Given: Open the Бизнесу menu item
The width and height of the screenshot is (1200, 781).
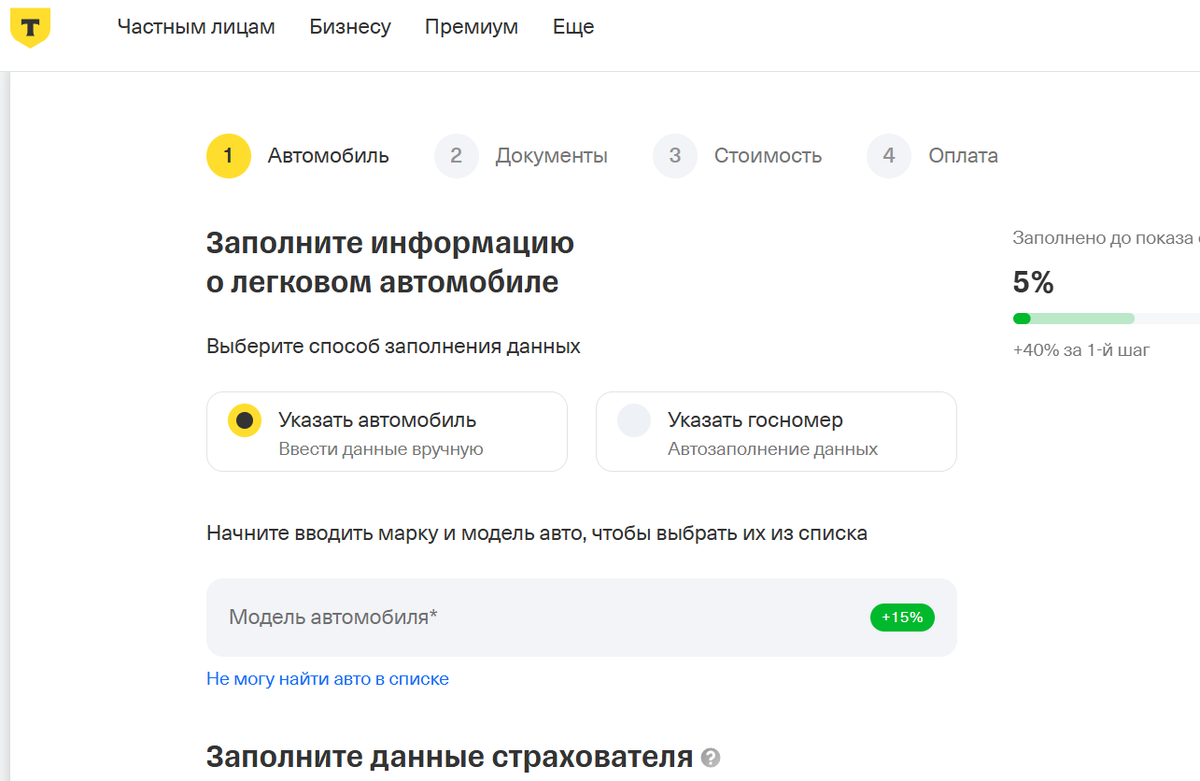Looking at the screenshot, I should coord(350,27).
